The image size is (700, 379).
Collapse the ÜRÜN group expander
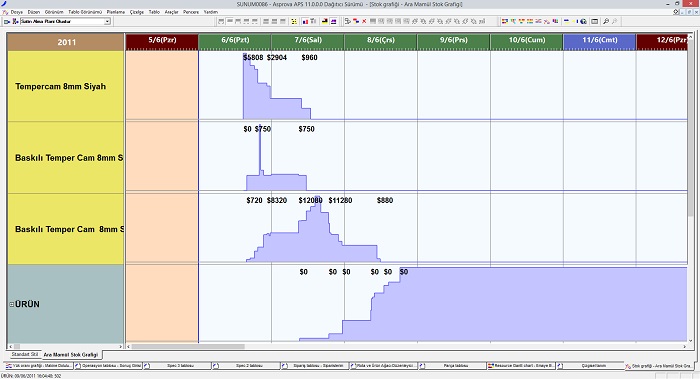coord(12,304)
